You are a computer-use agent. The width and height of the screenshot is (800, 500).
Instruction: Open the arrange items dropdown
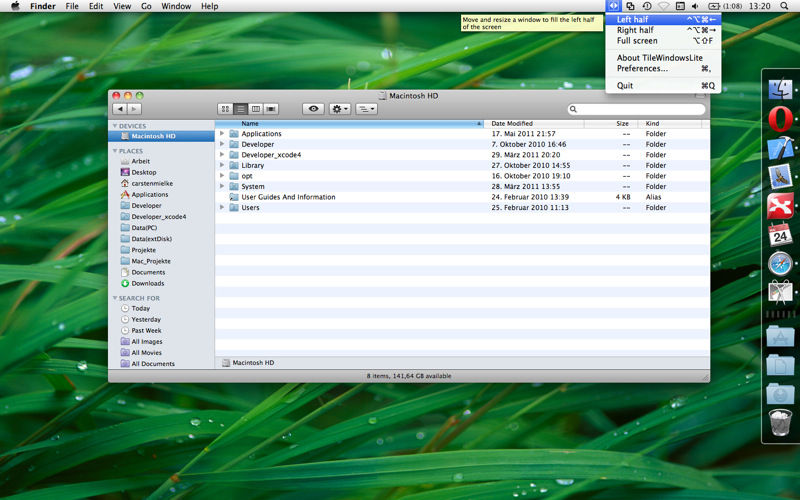366,109
